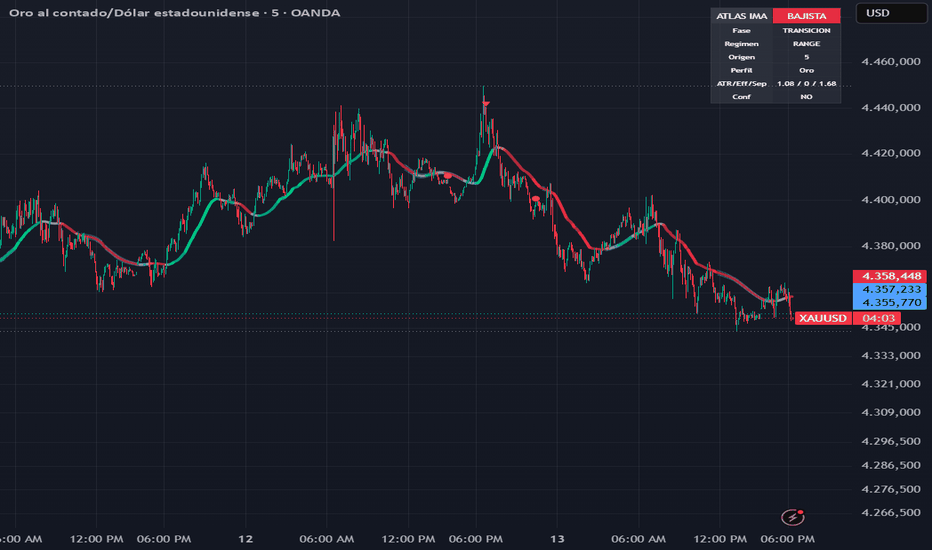Click the 4.400,000 price scale value

click(x=890, y=200)
